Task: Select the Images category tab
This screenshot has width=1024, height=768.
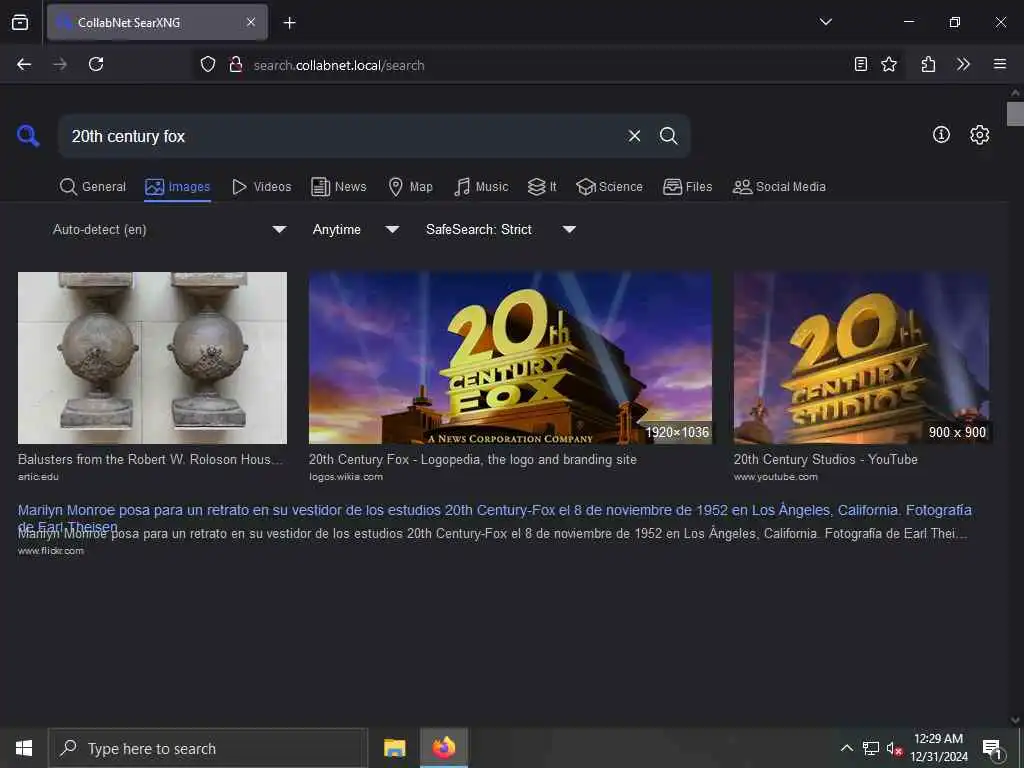Action: [178, 187]
